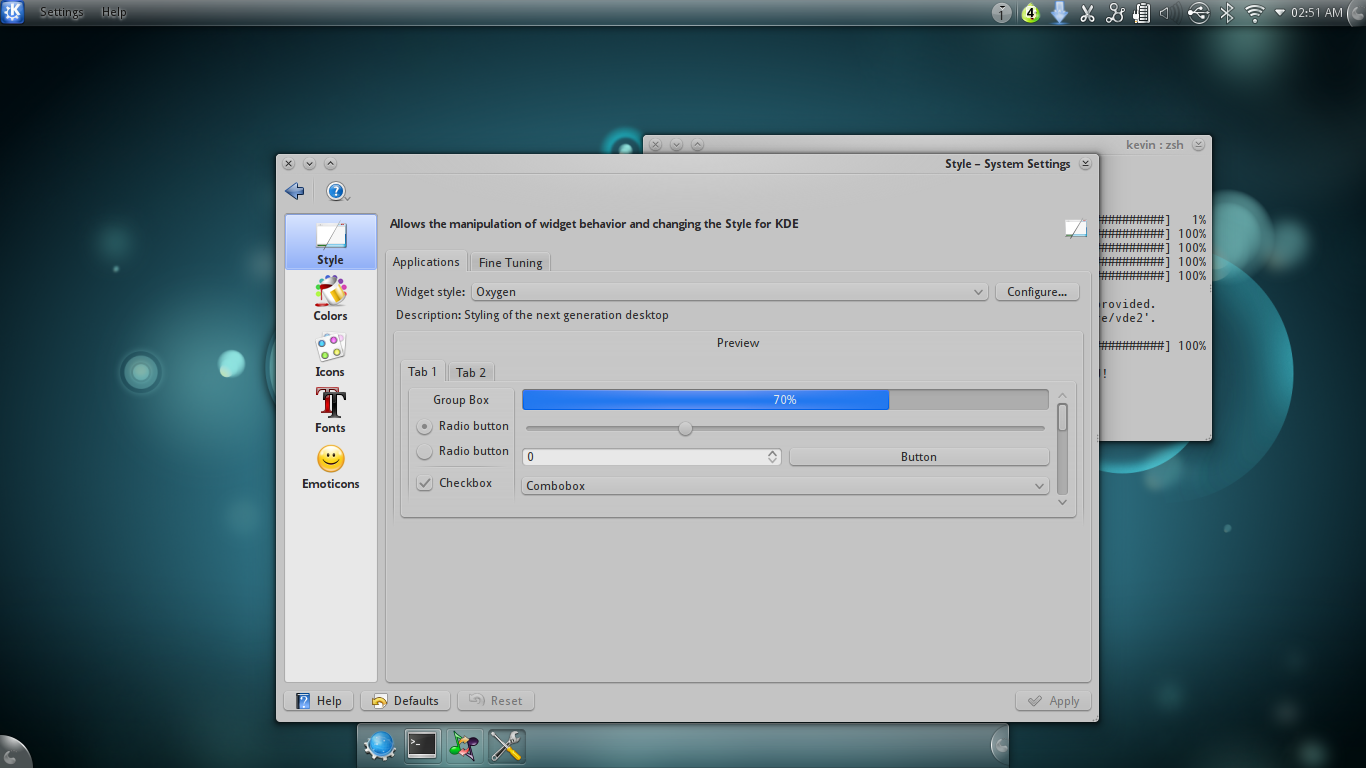Image resolution: width=1366 pixels, height=768 pixels.
Task: Click the style module icon at header right
Action: pyautogui.click(x=1076, y=228)
